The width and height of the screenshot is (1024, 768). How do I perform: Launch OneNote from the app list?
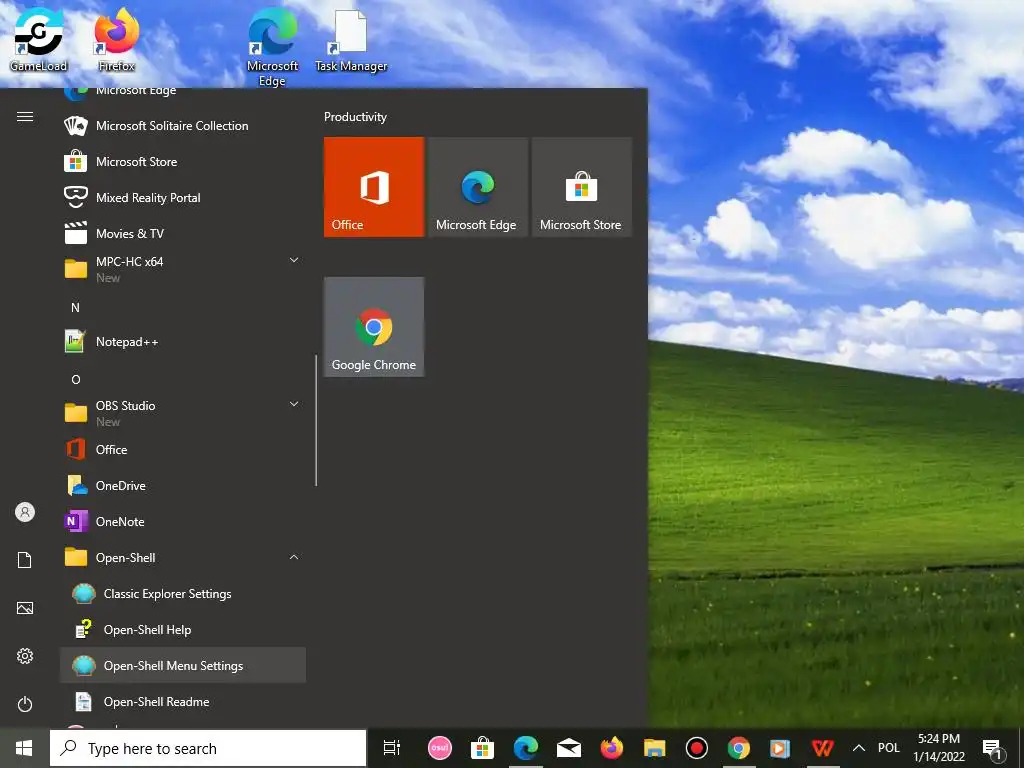tap(183, 521)
